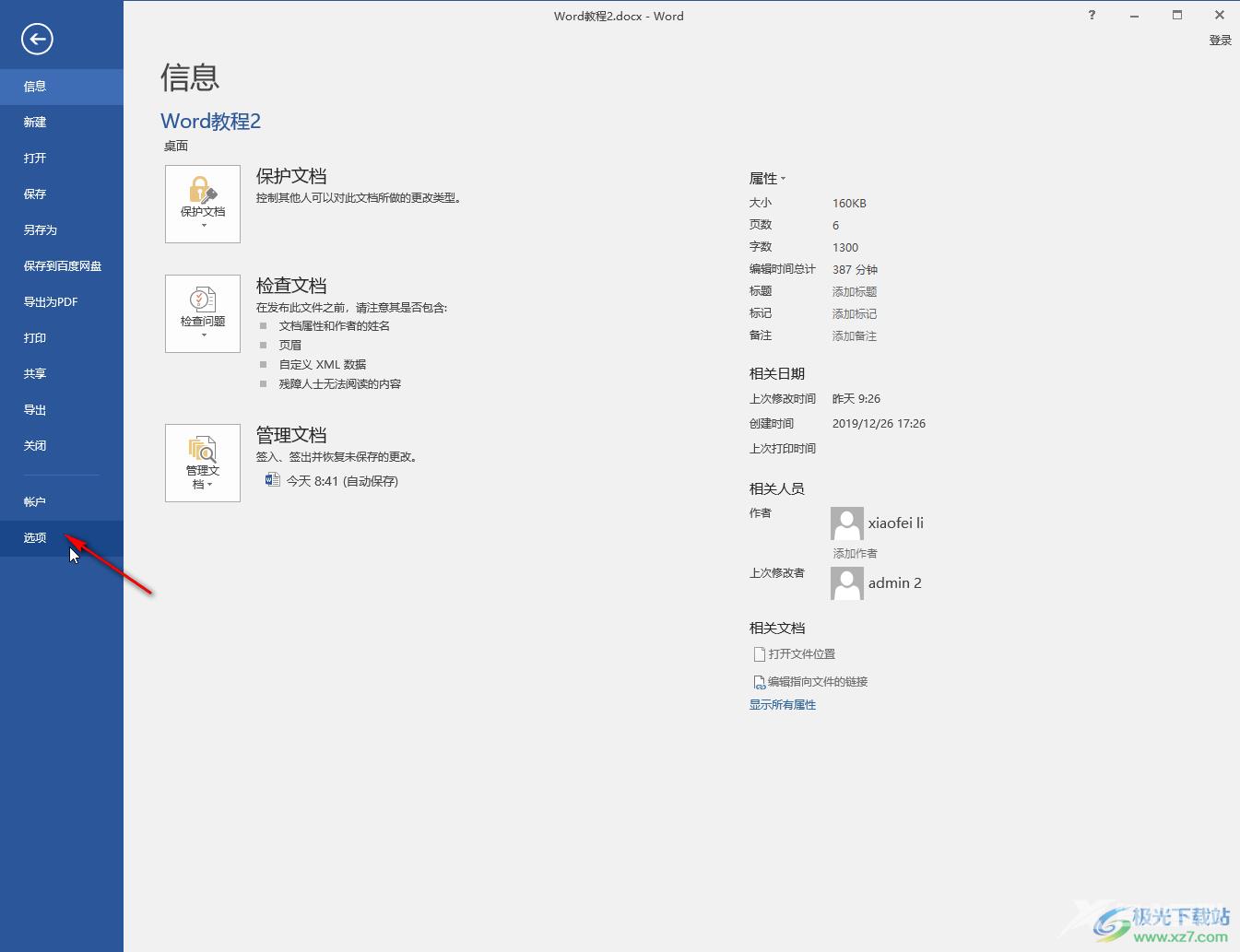Click the back arrow to return to document
1240x952 pixels.
point(37,39)
